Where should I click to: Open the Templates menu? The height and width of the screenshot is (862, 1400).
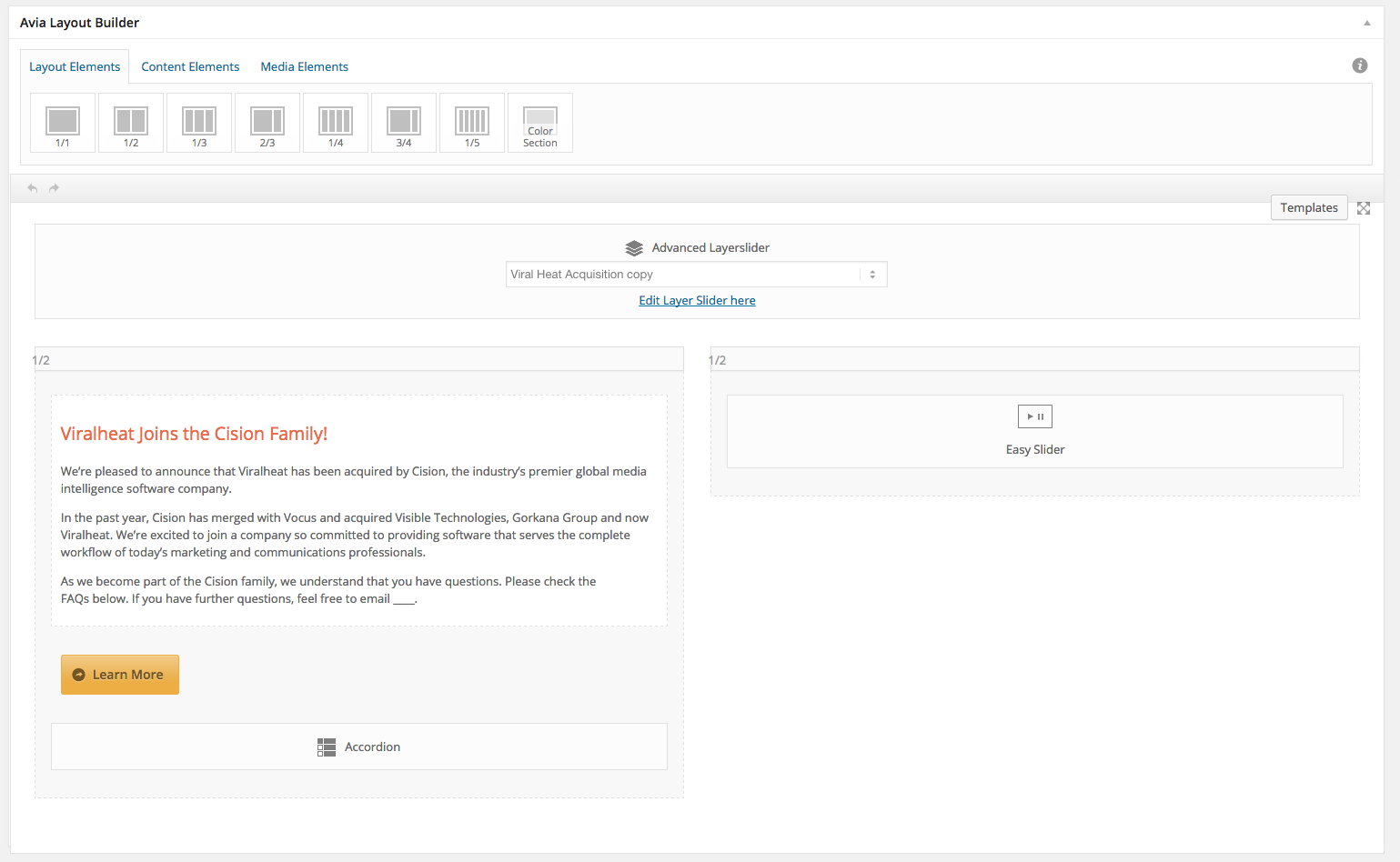[x=1309, y=207]
